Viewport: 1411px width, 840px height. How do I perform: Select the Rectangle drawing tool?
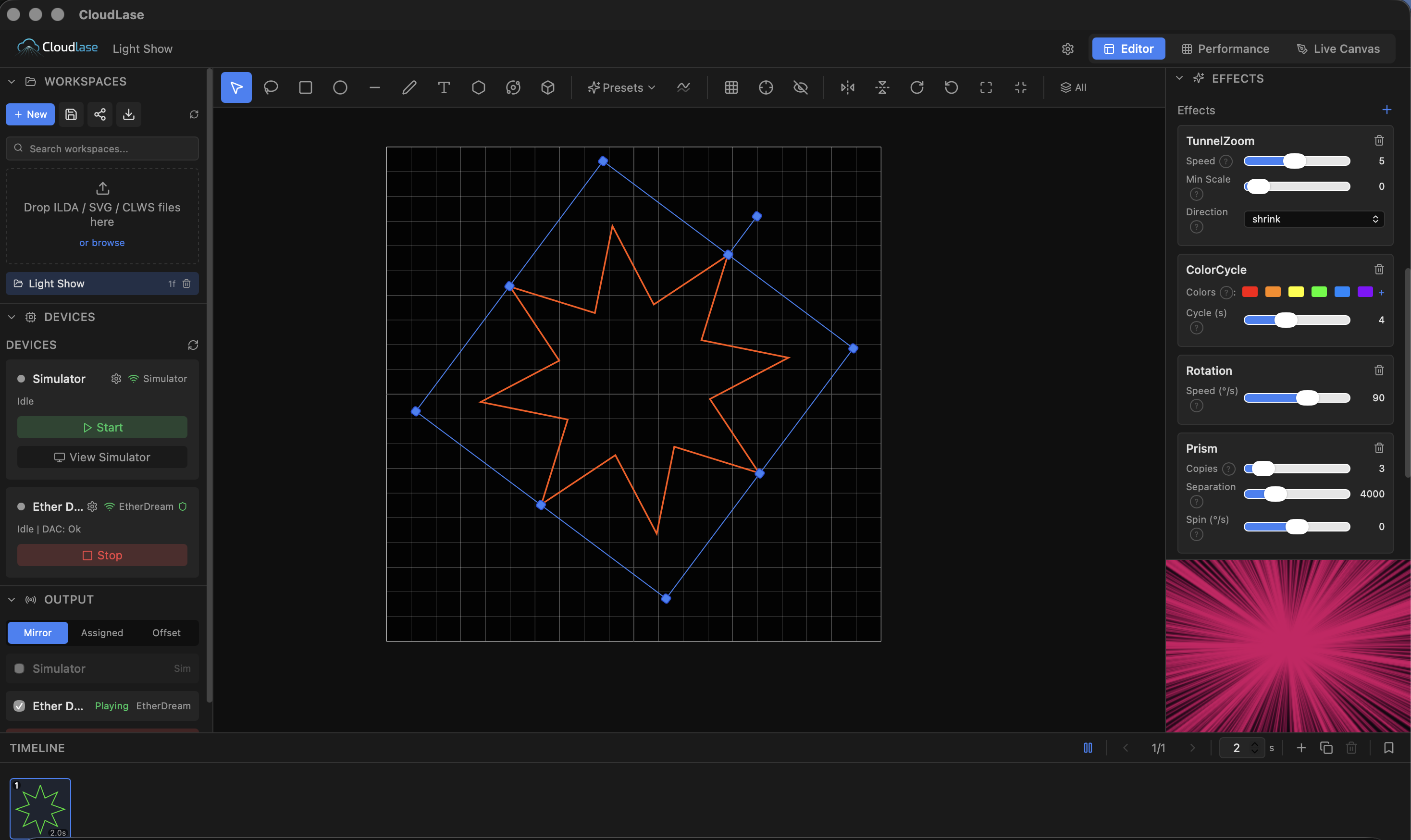click(x=306, y=87)
